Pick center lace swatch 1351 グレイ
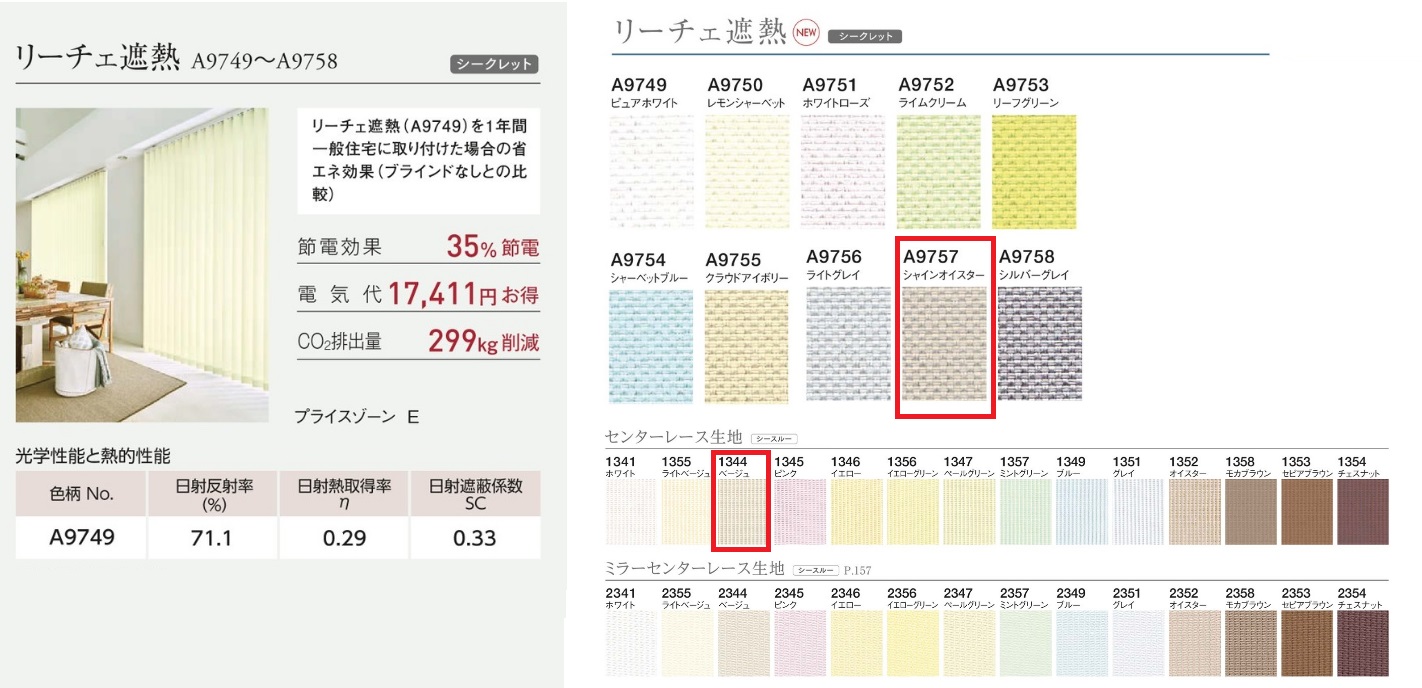 click(x=1138, y=511)
